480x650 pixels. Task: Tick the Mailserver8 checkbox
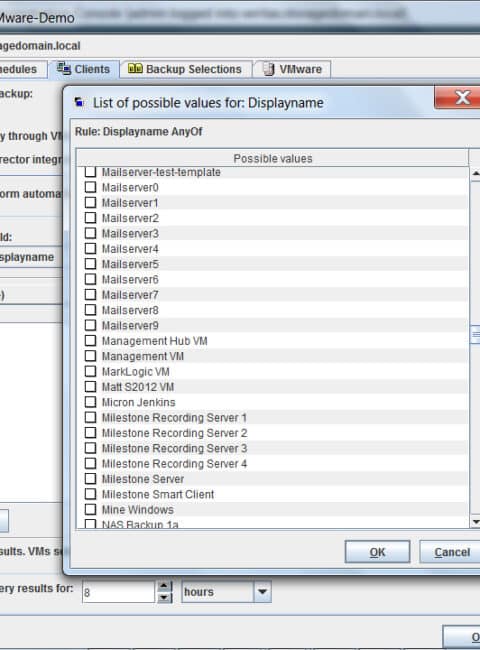pyautogui.click(x=90, y=310)
